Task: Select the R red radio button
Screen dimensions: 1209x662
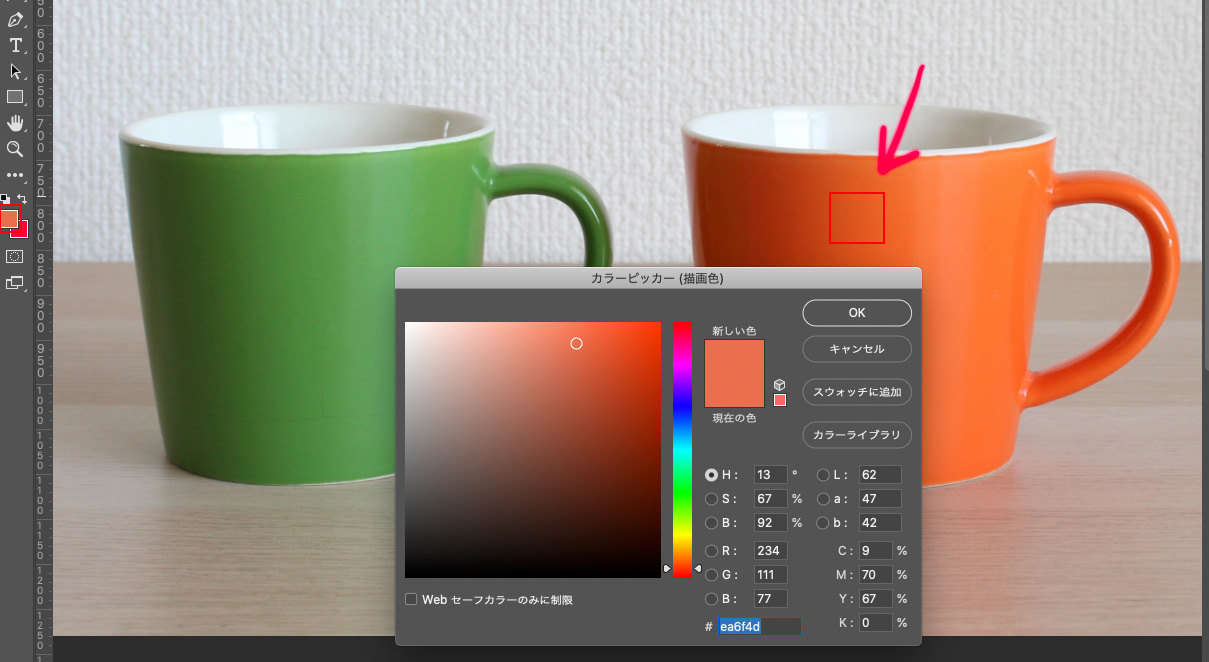Action: (x=711, y=551)
